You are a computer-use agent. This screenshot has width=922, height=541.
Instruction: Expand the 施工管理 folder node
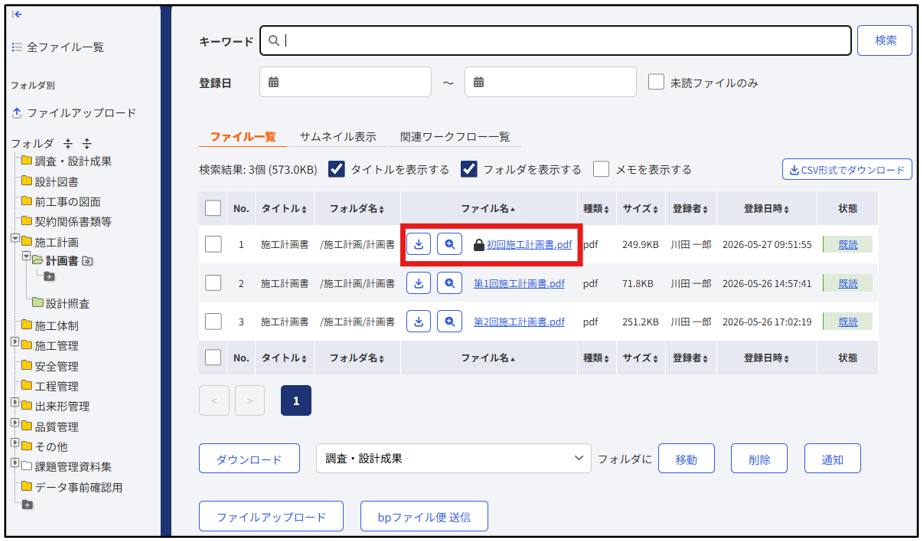coord(15,343)
